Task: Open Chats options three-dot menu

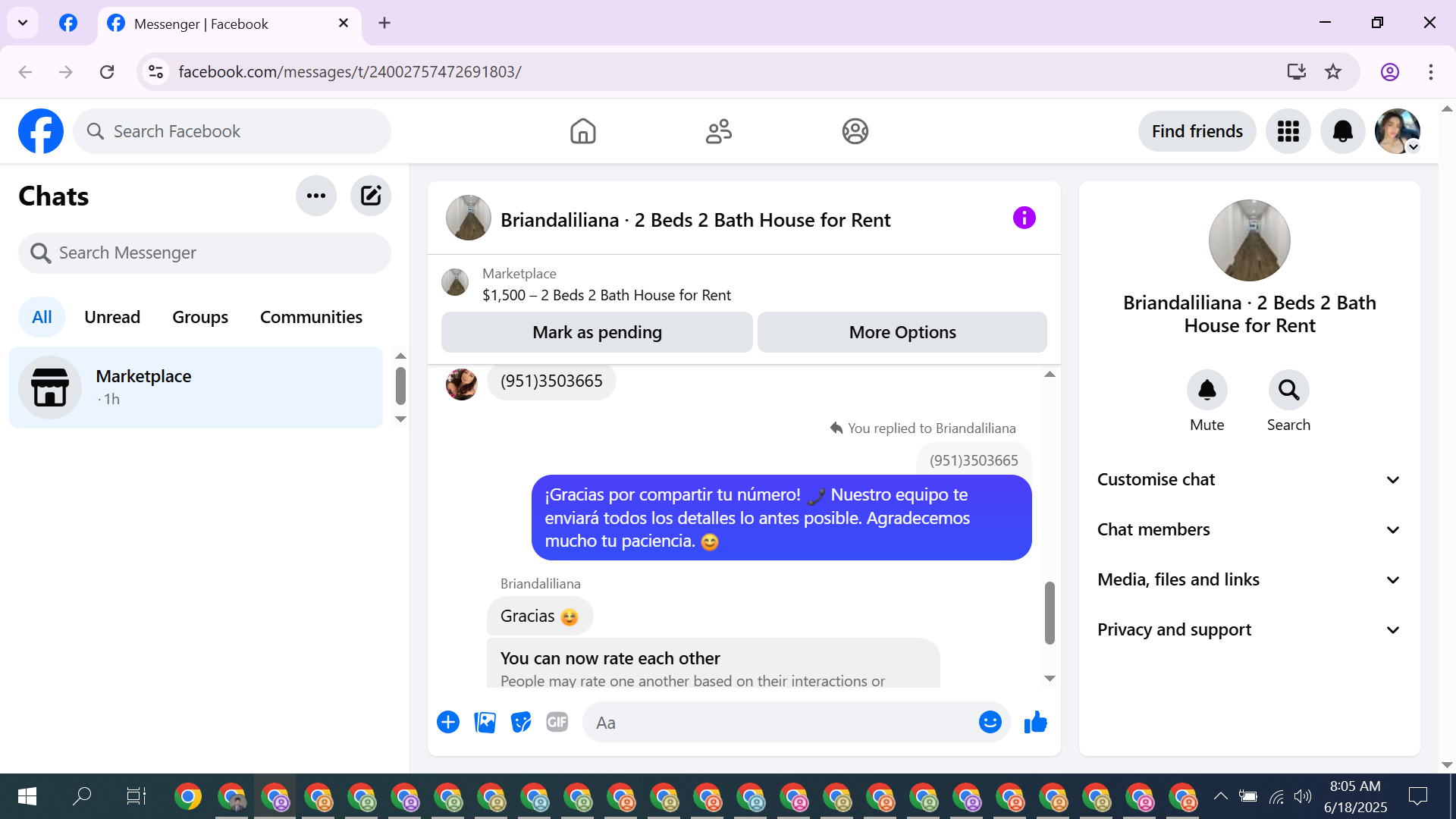Action: [x=316, y=196]
